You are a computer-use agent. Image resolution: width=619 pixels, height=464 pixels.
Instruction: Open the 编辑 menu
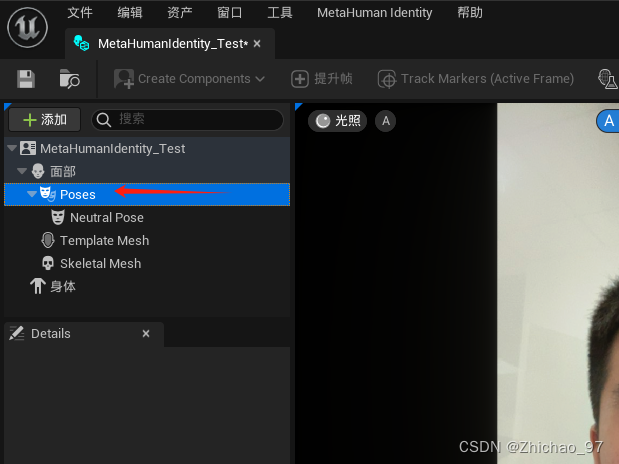coord(130,13)
